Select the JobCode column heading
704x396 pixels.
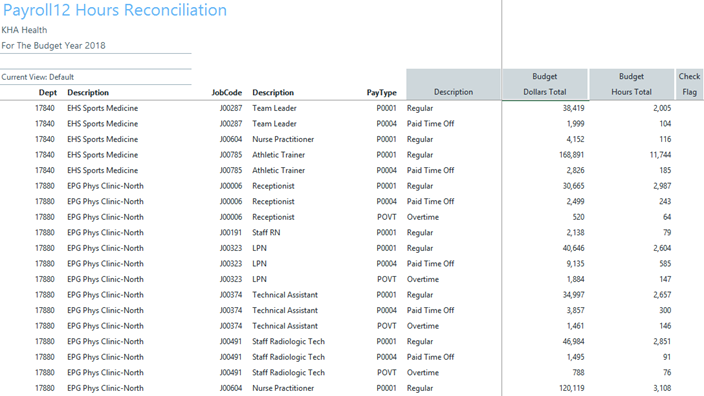click(x=227, y=92)
